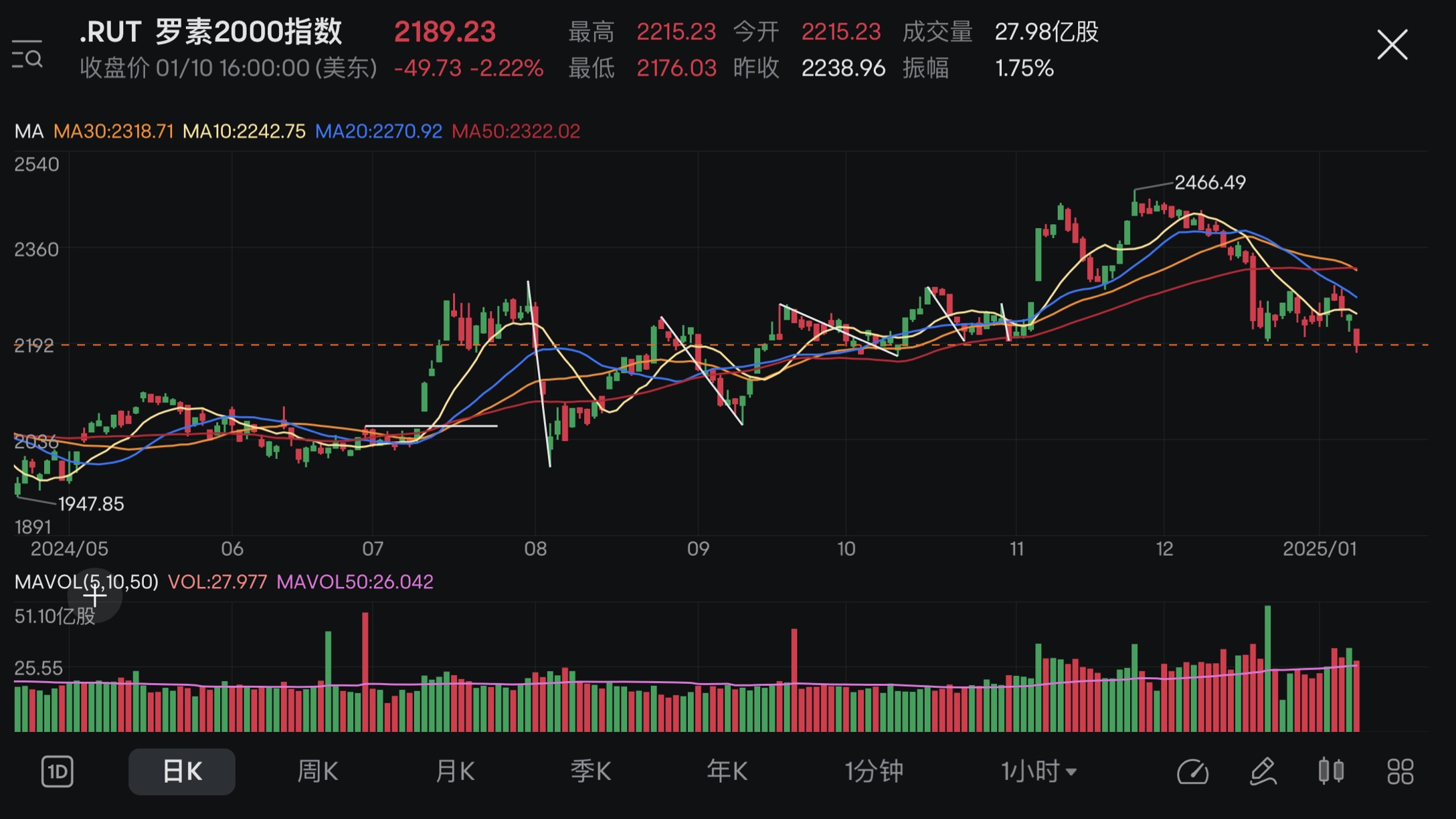Viewport: 1456px width, 819px height.
Task: Activate the pencil drawing tool icon
Action: pyautogui.click(x=1263, y=771)
